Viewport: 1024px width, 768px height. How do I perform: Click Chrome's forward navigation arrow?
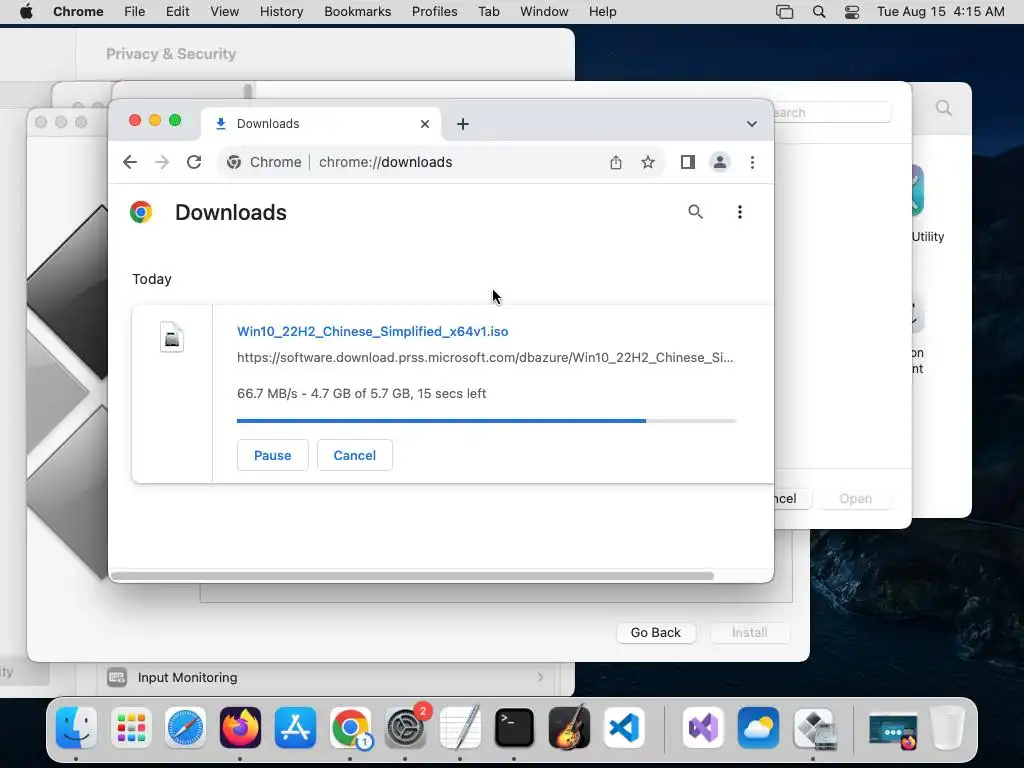click(x=162, y=162)
